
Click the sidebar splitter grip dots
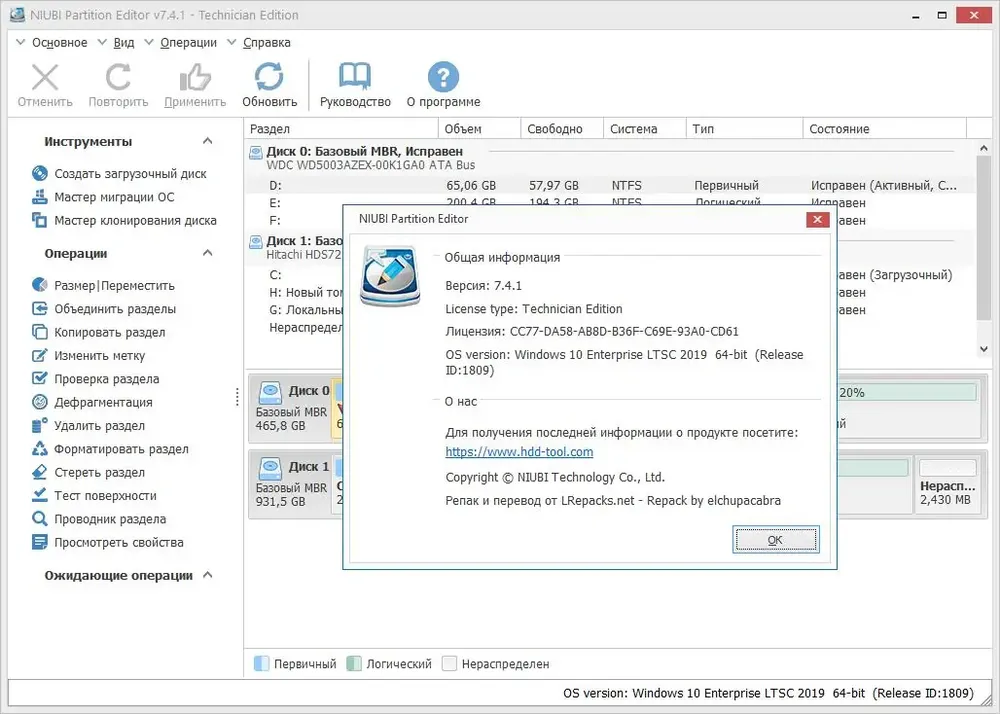tap(237, 397)
